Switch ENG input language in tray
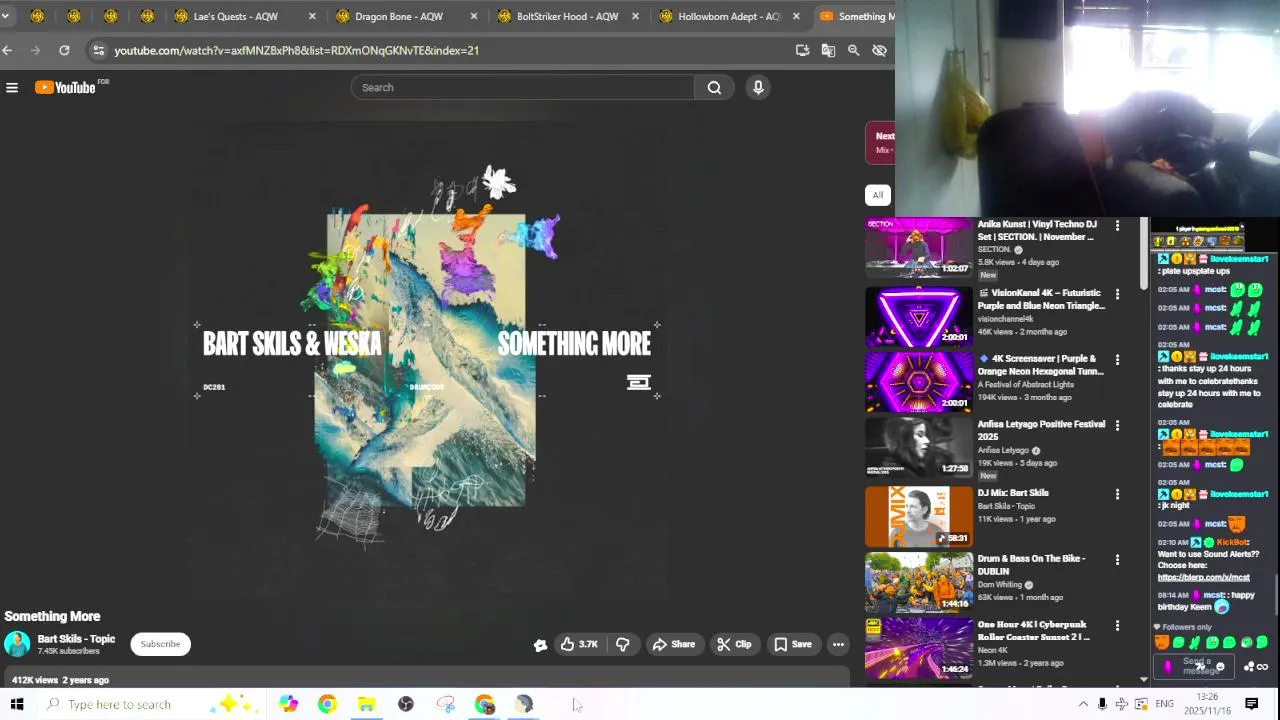 click(1164, 705)
